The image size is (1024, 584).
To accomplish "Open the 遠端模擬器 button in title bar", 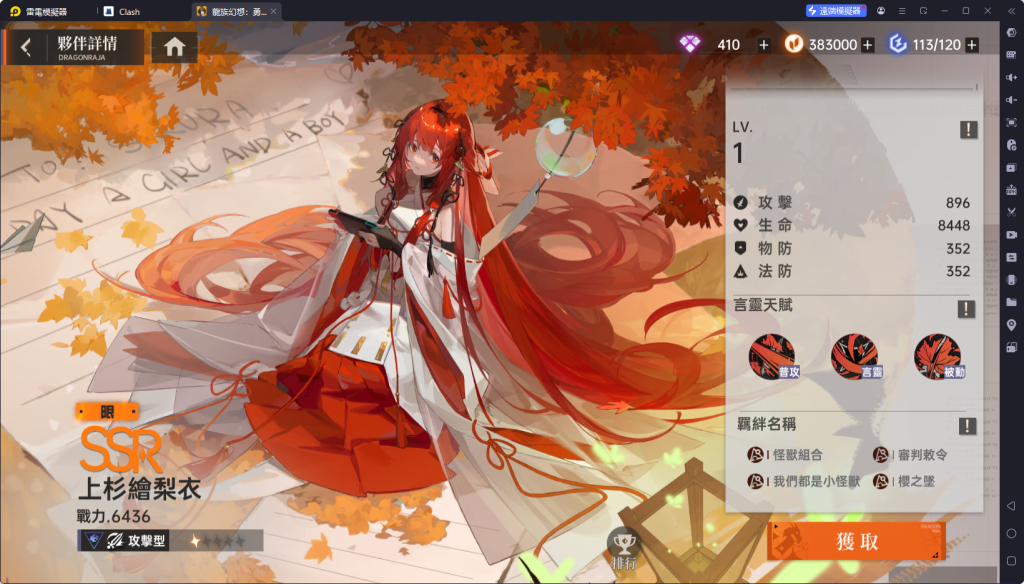I will coord(836,10).
